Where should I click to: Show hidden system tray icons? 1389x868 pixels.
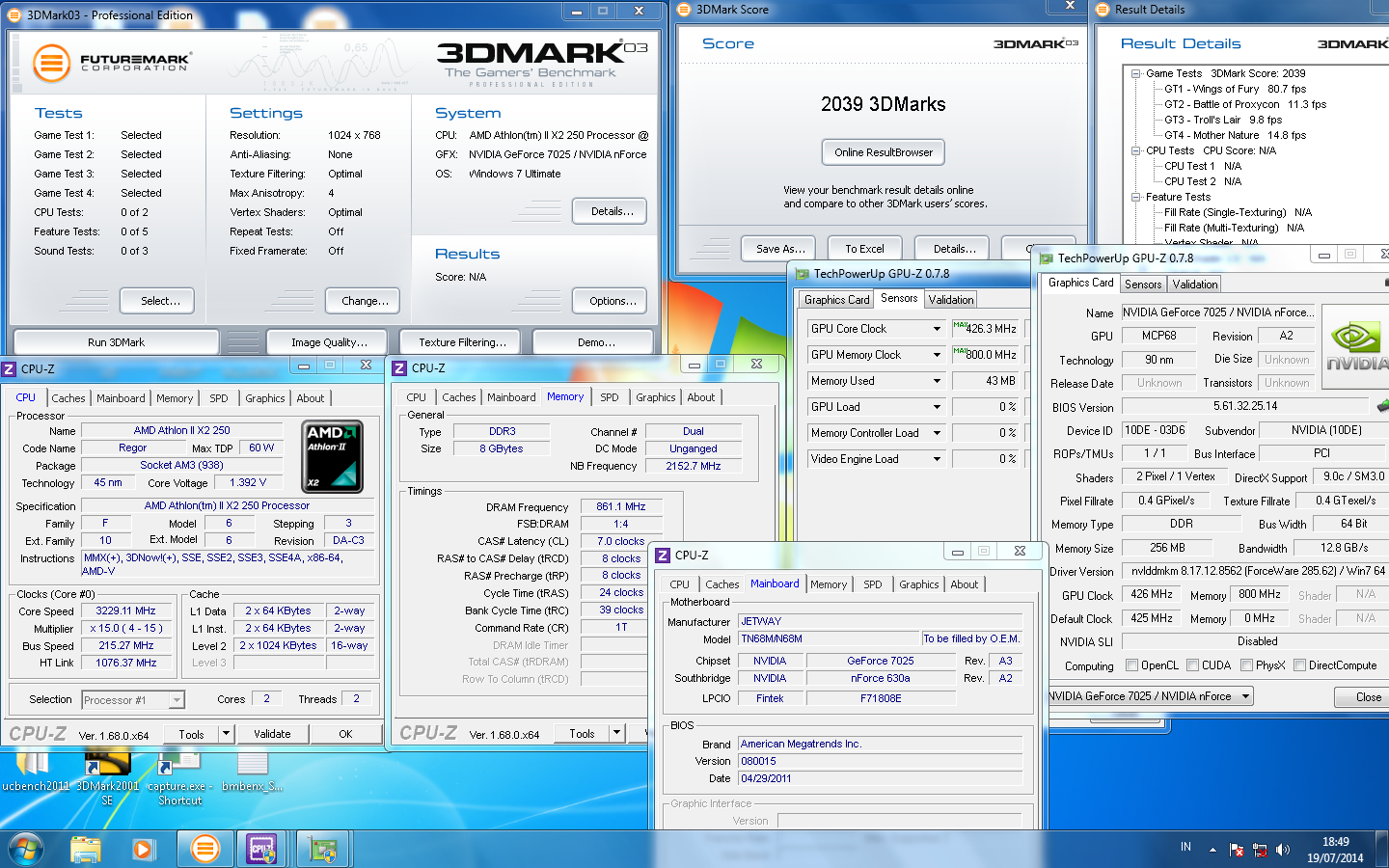[x=1212, y=850]
